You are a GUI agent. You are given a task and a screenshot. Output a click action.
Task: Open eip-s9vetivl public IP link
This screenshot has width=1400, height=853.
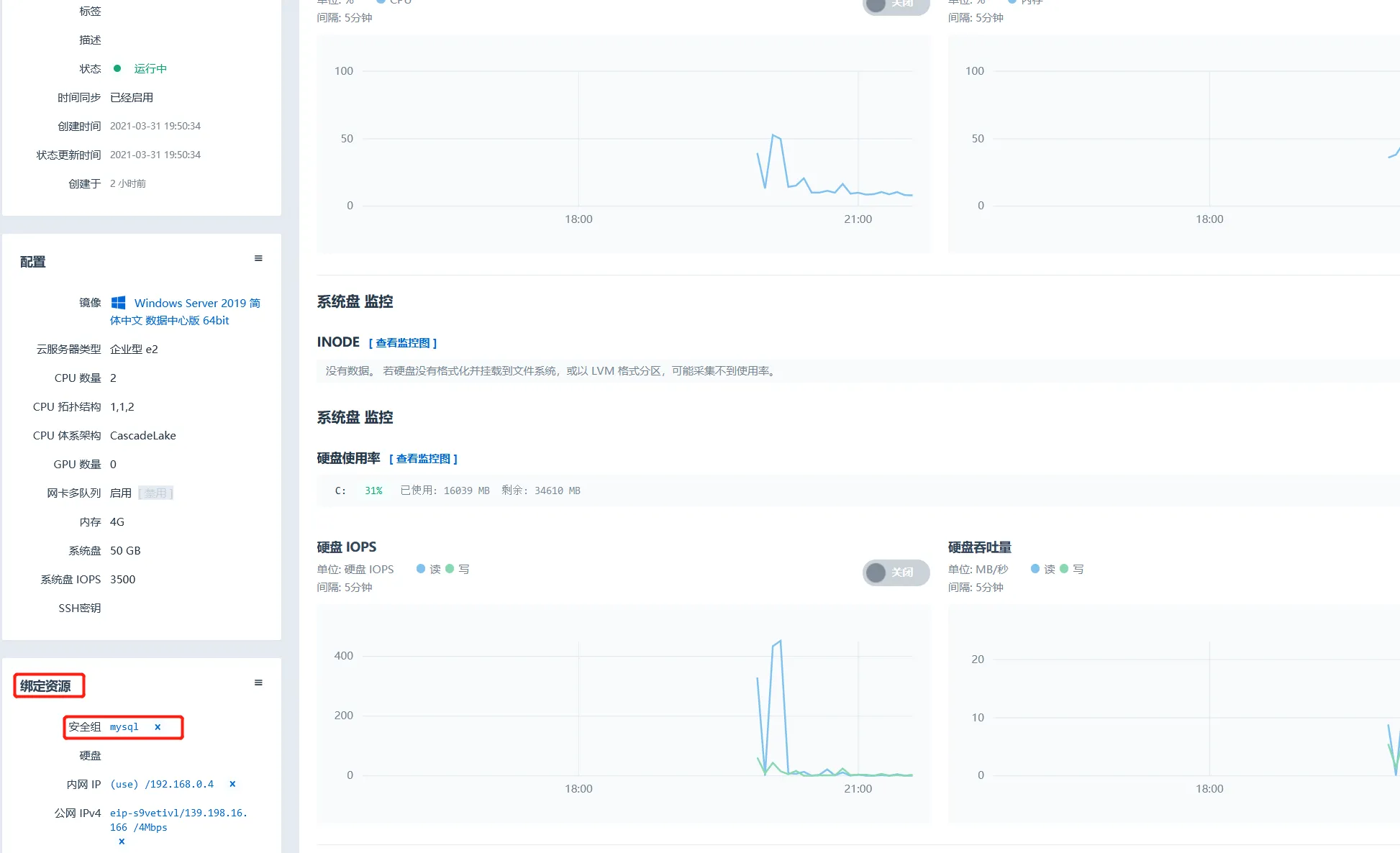178,813
